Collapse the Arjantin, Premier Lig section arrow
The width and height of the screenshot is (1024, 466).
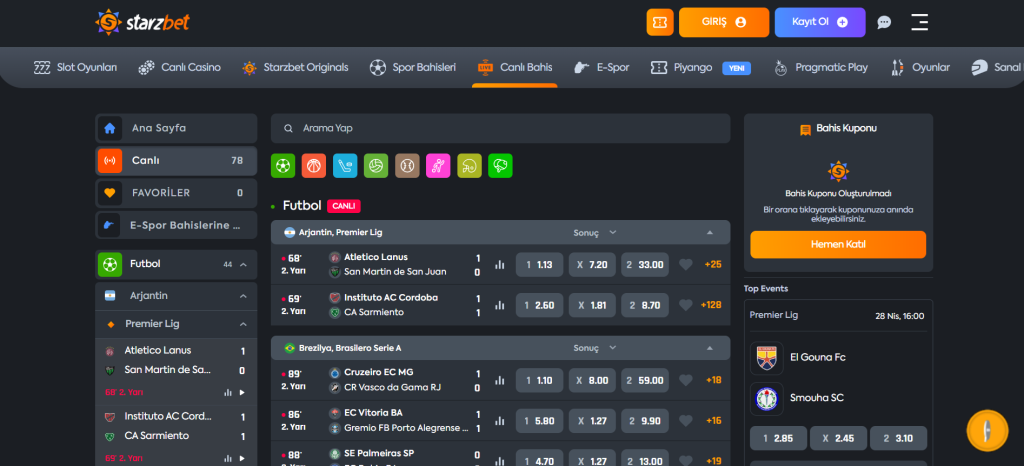tap(709, 232)
